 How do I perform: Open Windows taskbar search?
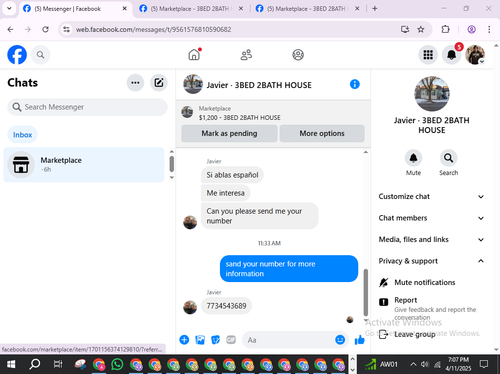(35, 364)
